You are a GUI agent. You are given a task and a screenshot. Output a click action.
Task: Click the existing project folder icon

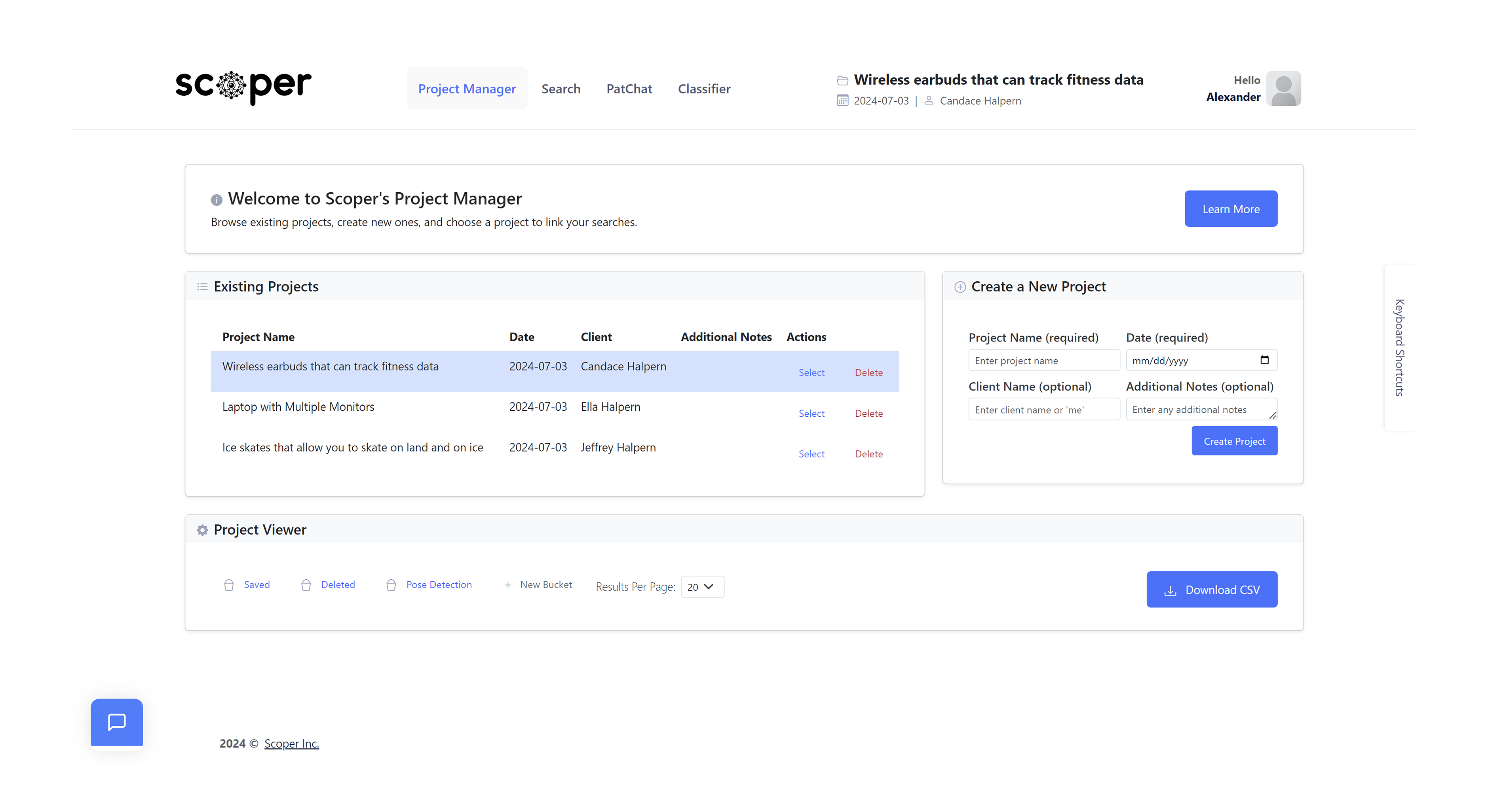click(x=840, y=79)
